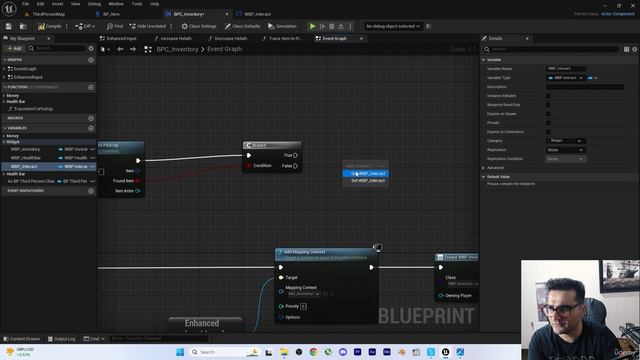
Task: Open WBP_HealthBar variable type dropdown
Action: [x=77, y=158]
